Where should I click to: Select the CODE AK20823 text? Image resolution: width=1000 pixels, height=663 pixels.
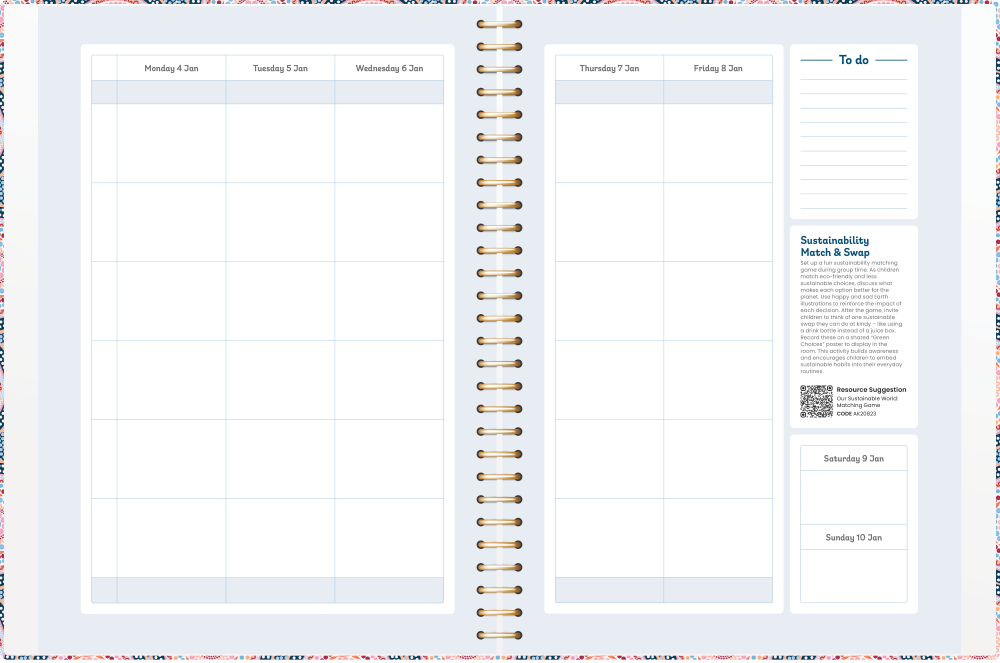point(859,413)
